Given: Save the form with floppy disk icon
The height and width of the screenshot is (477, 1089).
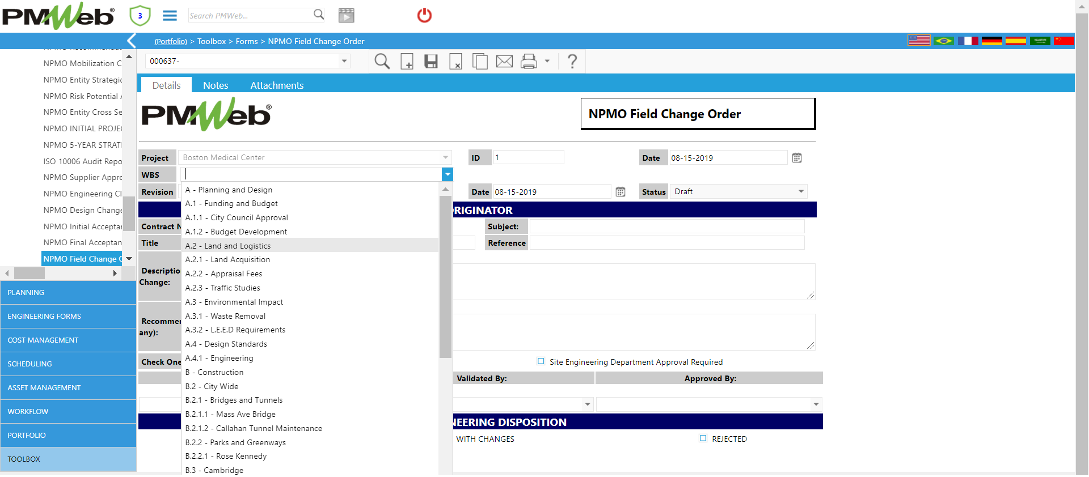Looking at the screenshot, I should coord(431,61).
